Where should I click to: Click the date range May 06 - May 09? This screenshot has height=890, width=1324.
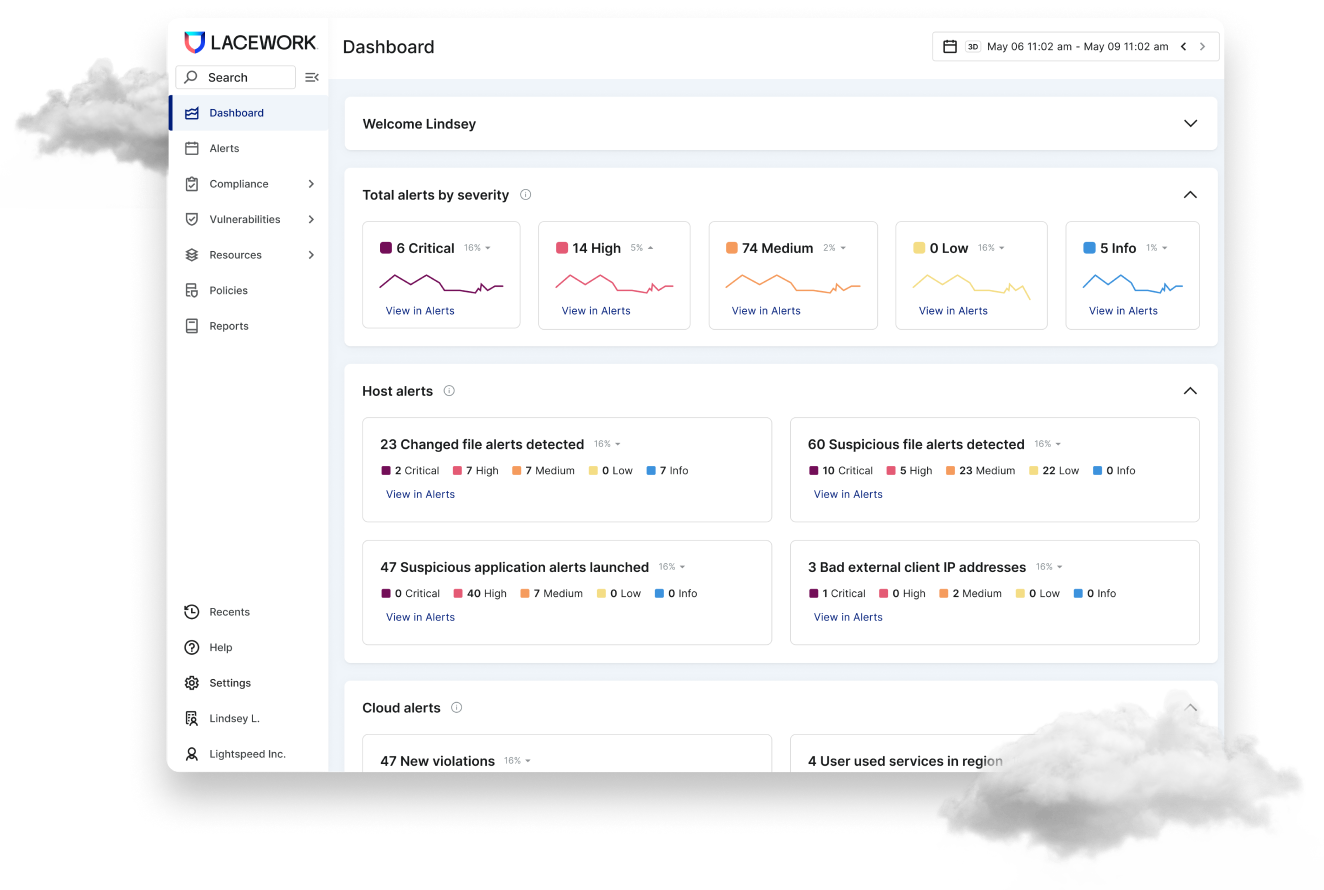pyautogui.click(x=1077, y=46)
